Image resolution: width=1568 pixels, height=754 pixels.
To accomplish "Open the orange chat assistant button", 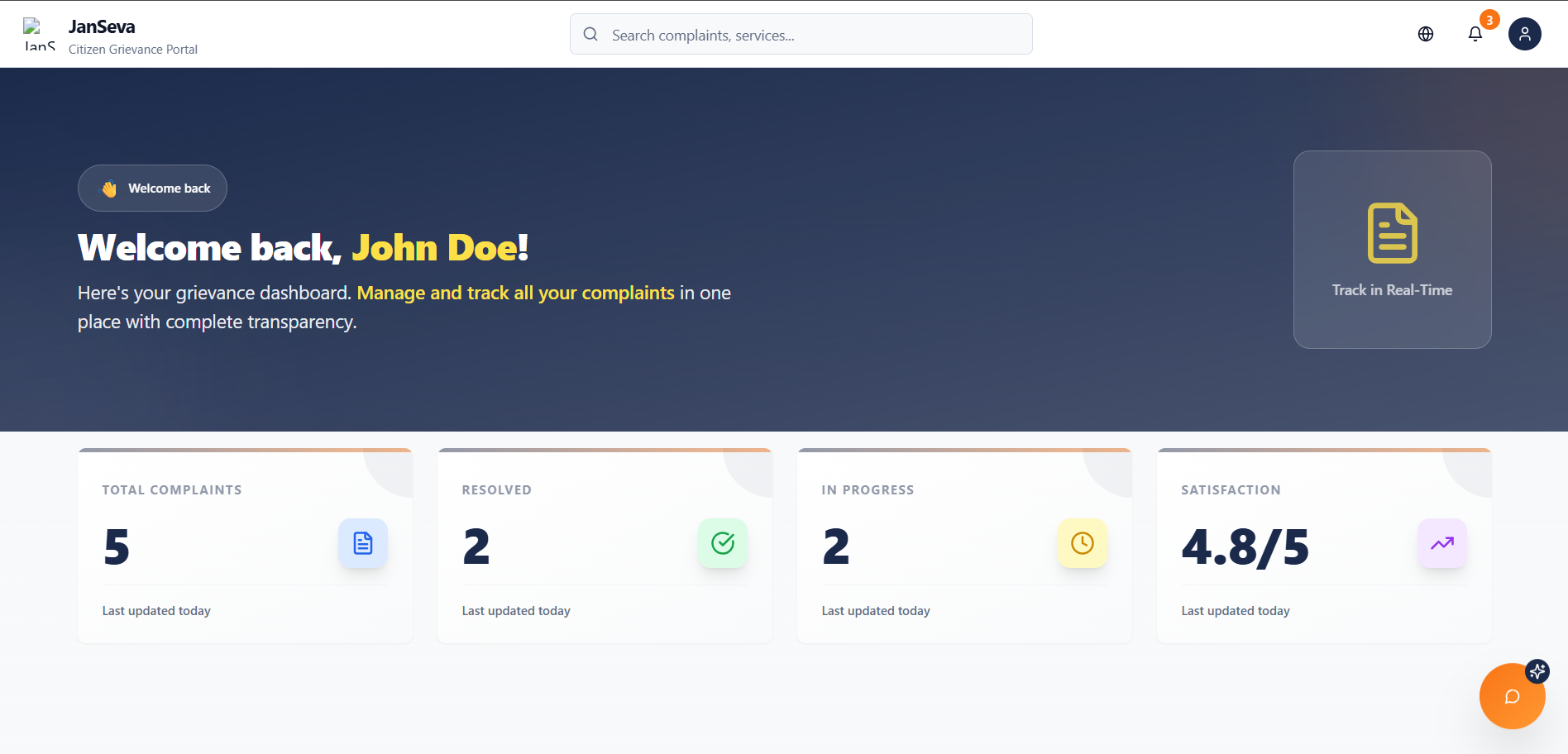I will coord(1510,698).
